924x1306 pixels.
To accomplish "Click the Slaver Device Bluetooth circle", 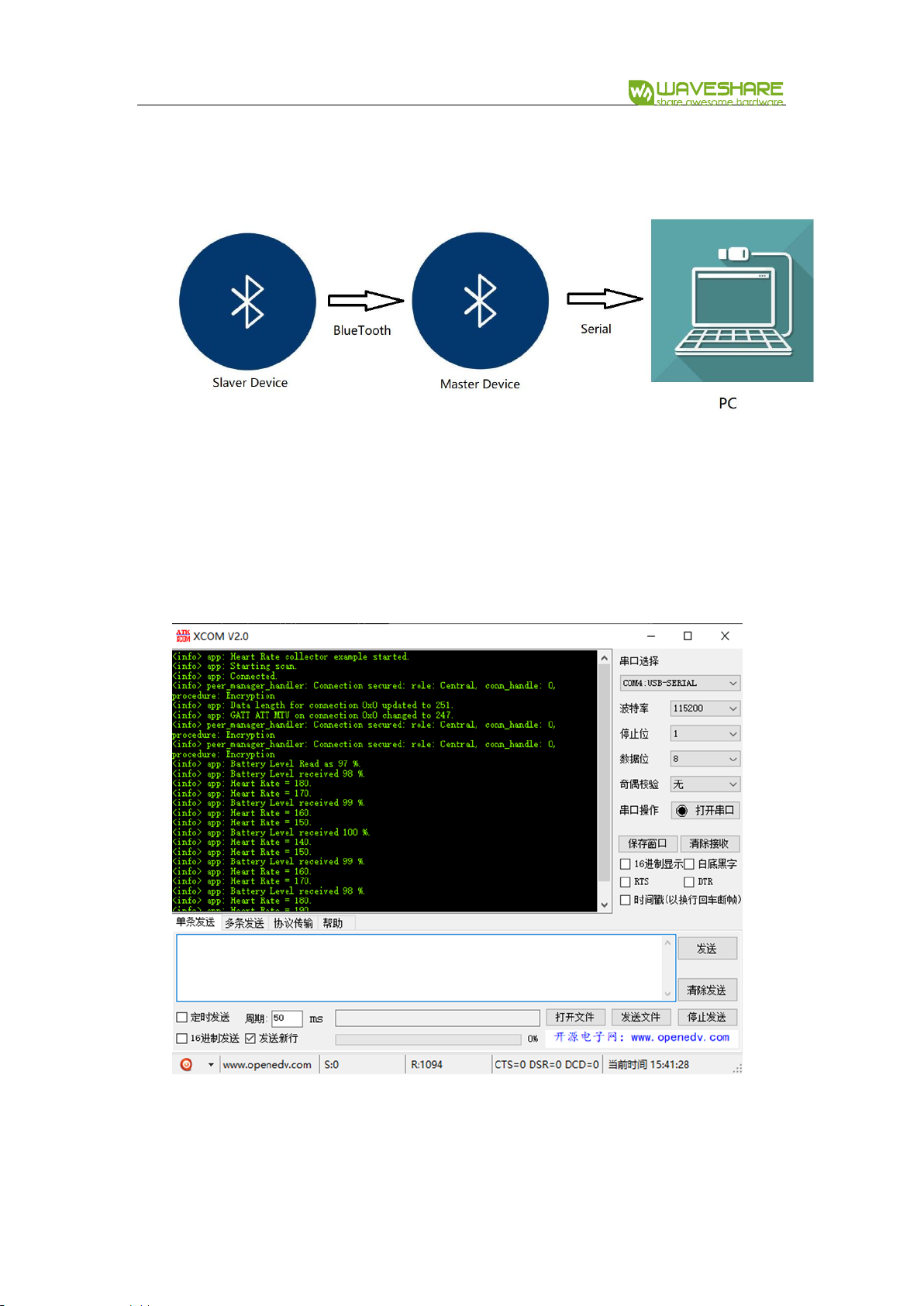I will (x=247, y=302).
